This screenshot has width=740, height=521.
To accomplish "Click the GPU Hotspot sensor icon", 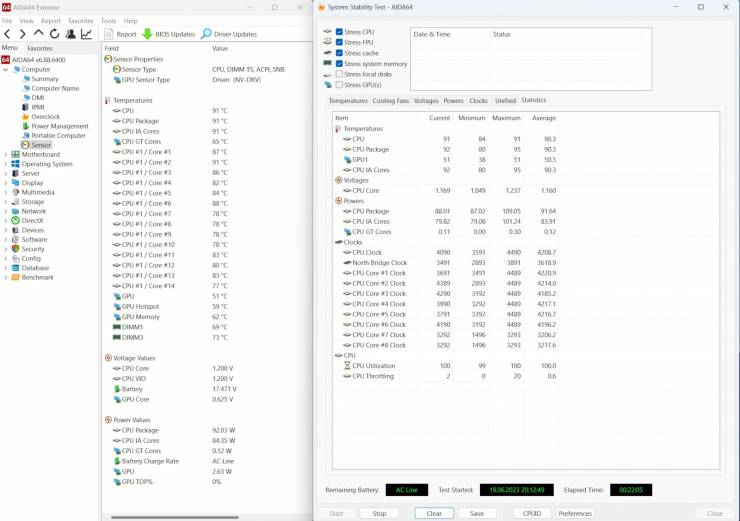I will 117,307.
